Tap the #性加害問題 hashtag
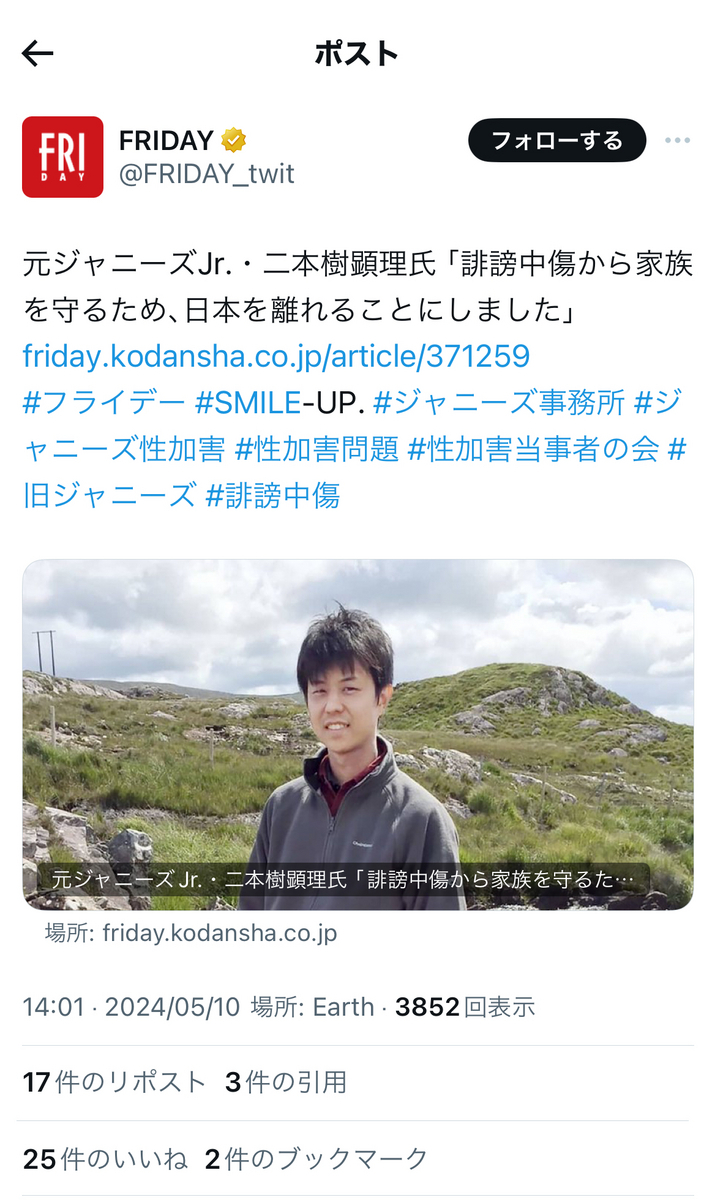Screen dimensions: 704x1200 pyautogui.click(x=317, y=449)
